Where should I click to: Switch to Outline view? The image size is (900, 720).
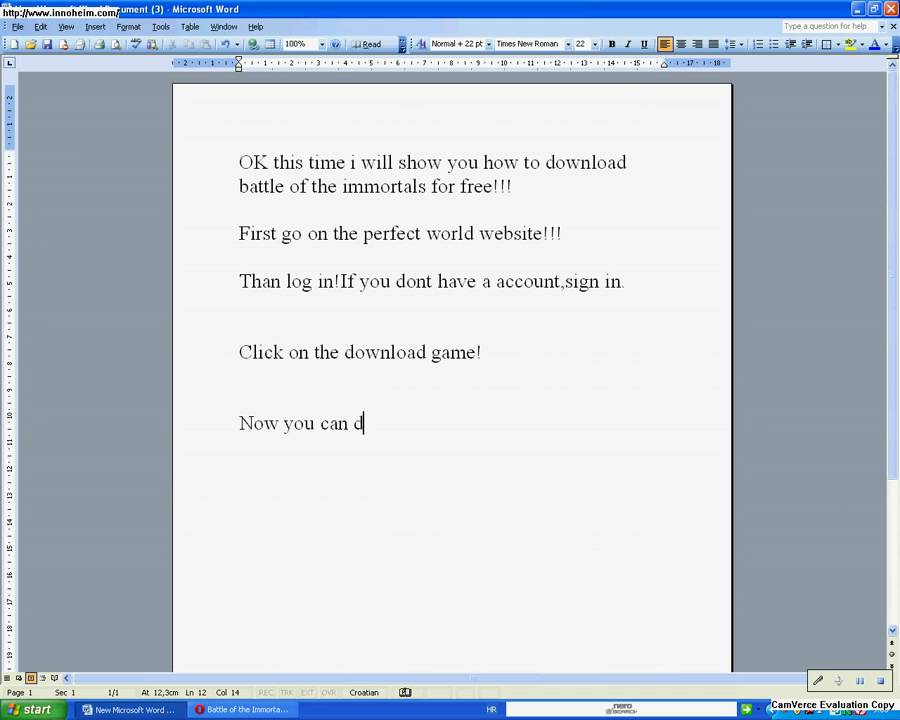pos(42,678)
